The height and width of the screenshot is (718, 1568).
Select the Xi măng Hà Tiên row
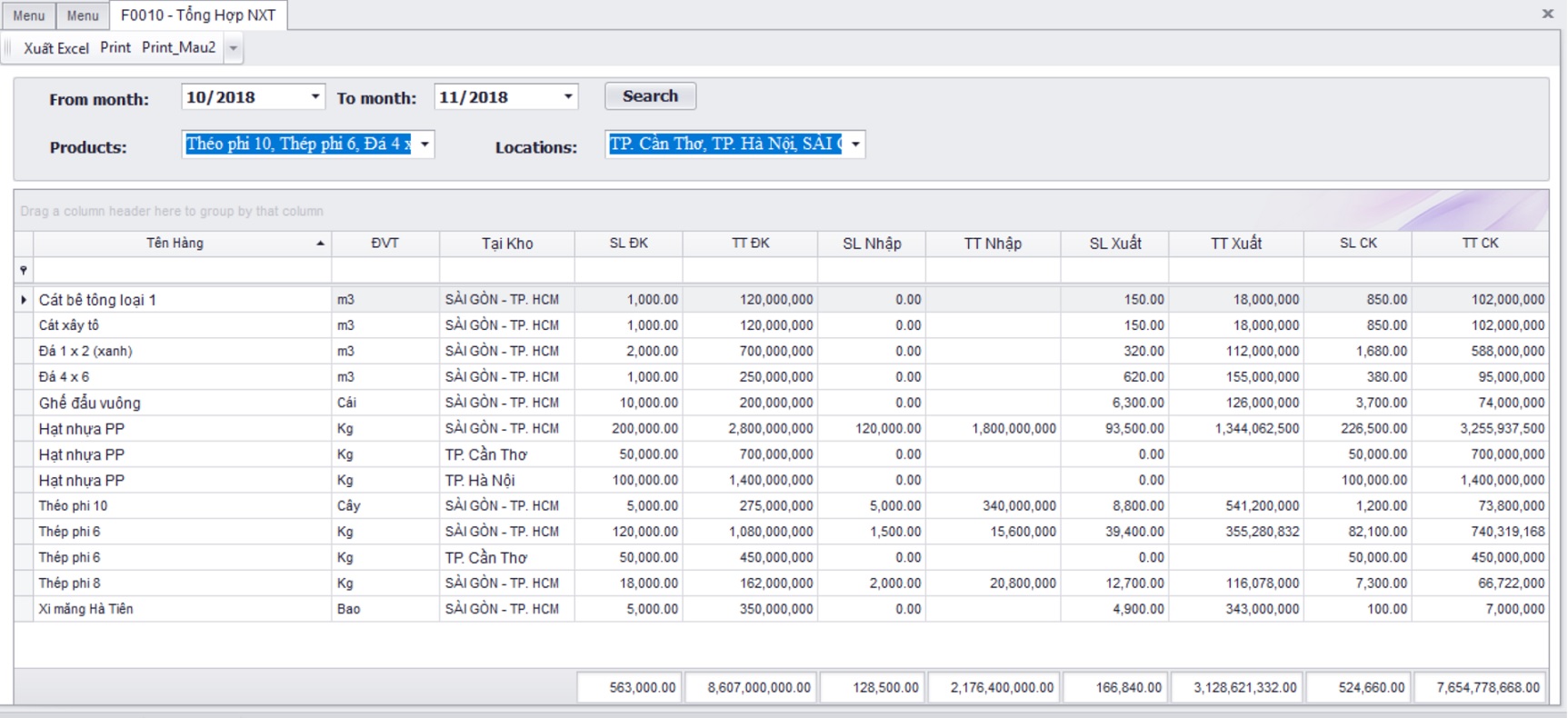click(x=782, y=609)
